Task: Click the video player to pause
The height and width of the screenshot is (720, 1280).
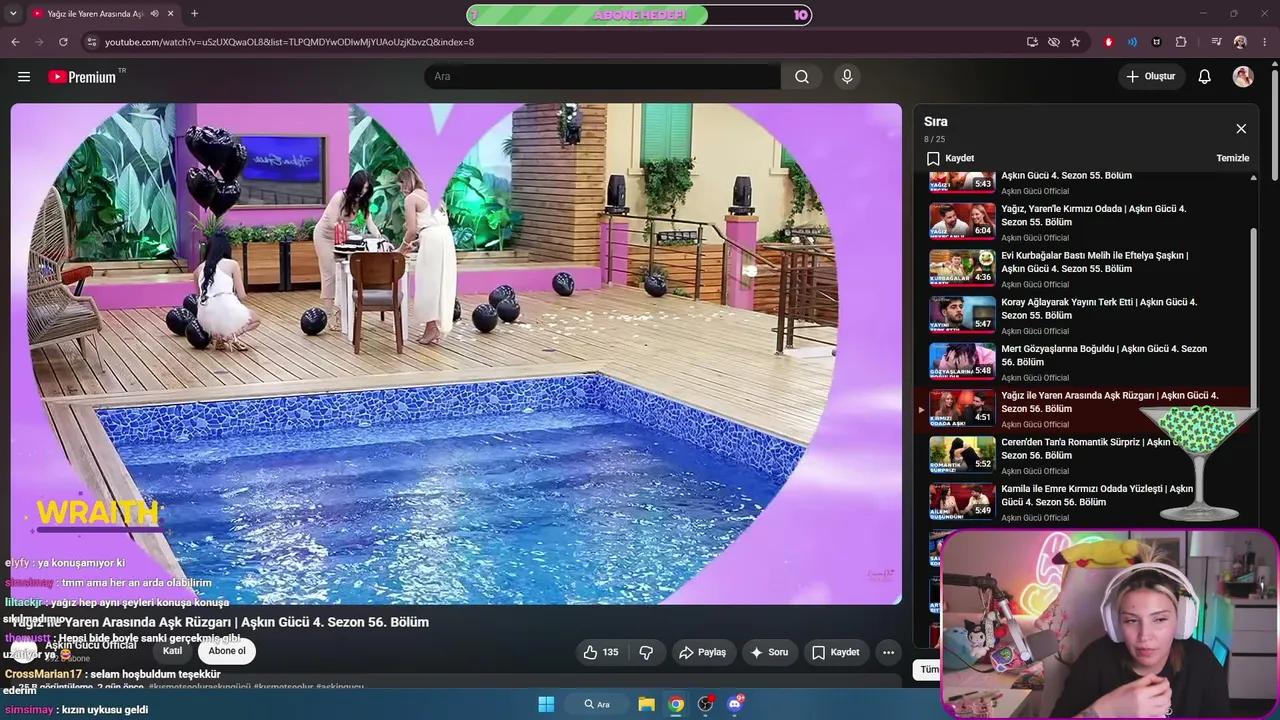Action: coord(456,353)
